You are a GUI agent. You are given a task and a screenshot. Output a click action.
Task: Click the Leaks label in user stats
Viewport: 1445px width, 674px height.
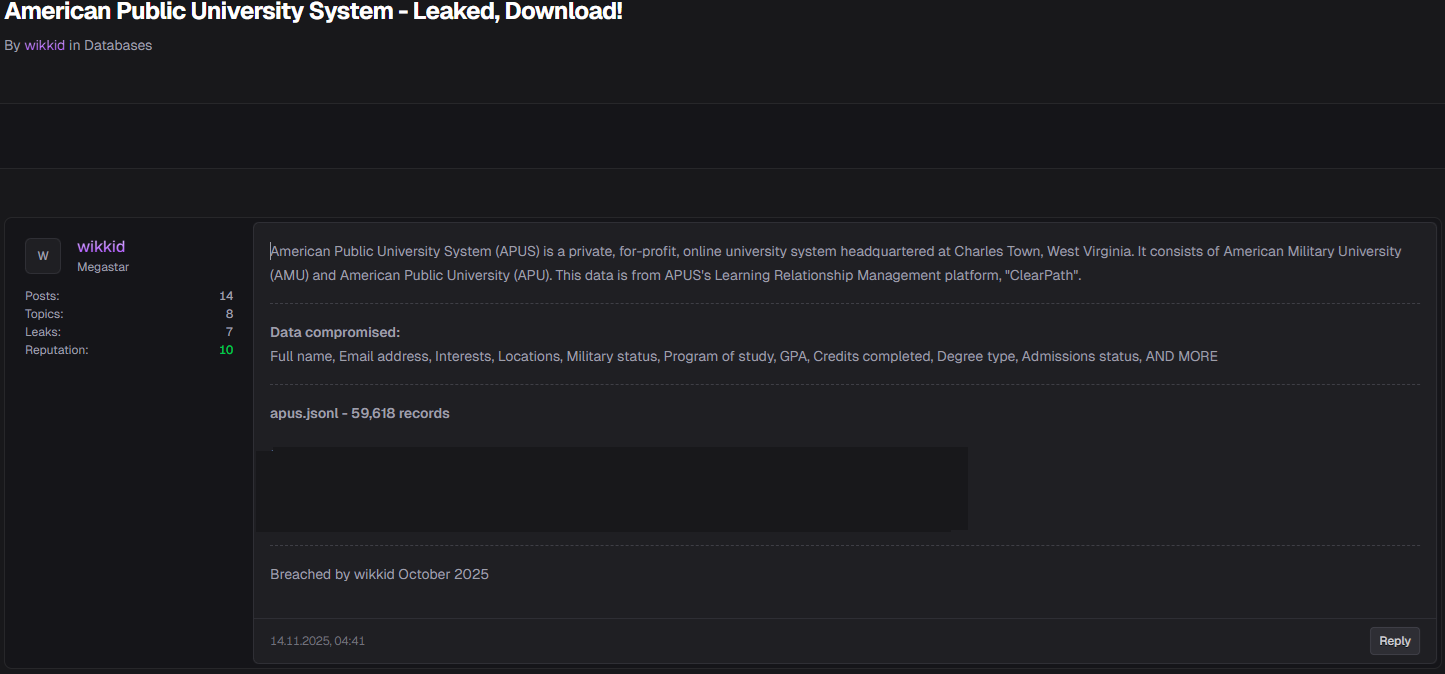coord(43,332)
